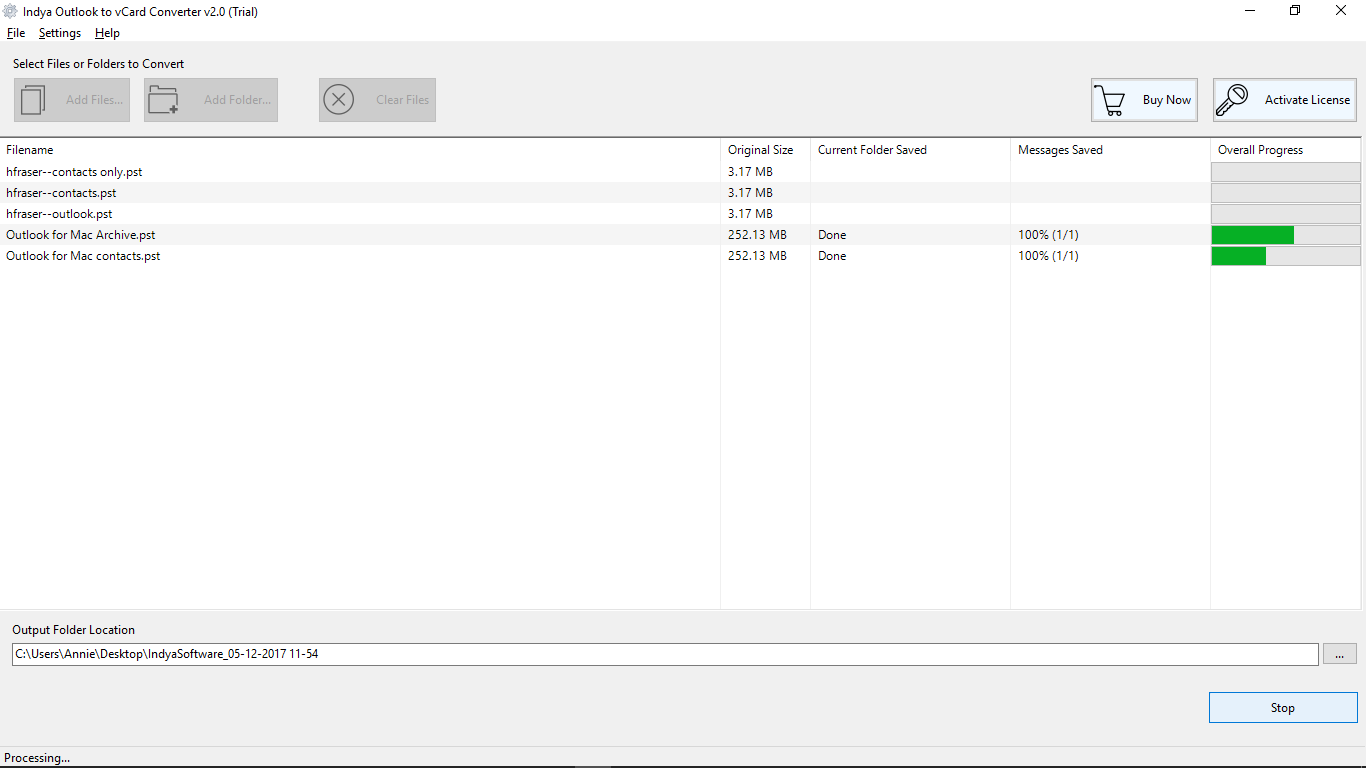Viewport: 1366px width, 768px height.
Task: Click 3.17 MB size of hfraser--contacts only.pst
Action: tap(750, 172)
